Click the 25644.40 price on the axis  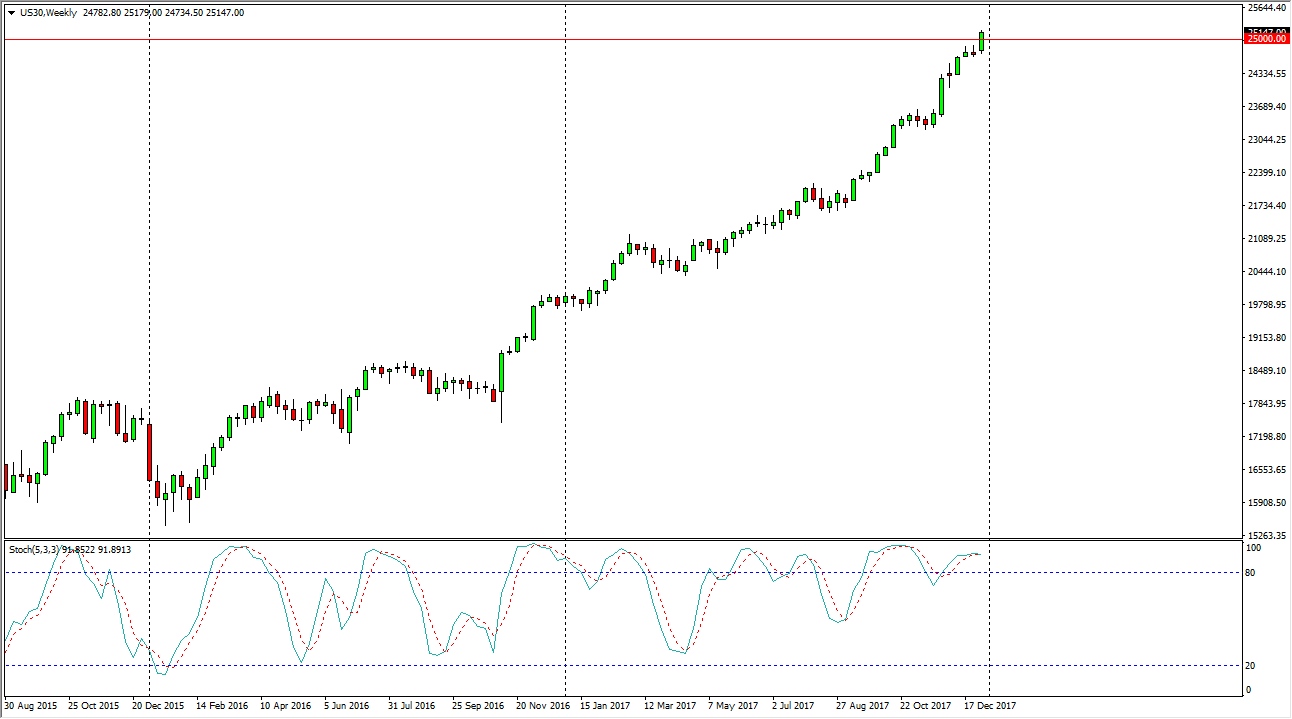1267,8
